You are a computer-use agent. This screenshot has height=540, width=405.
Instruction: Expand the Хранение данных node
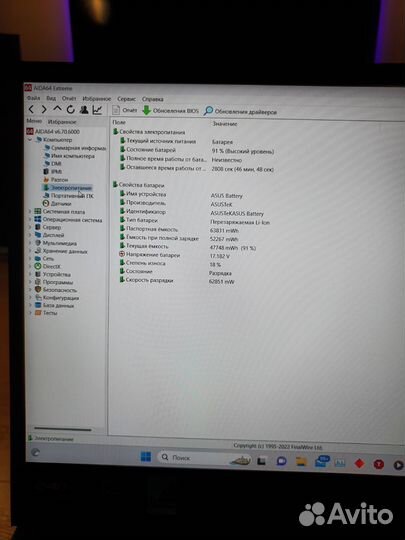tap(30, 251)
